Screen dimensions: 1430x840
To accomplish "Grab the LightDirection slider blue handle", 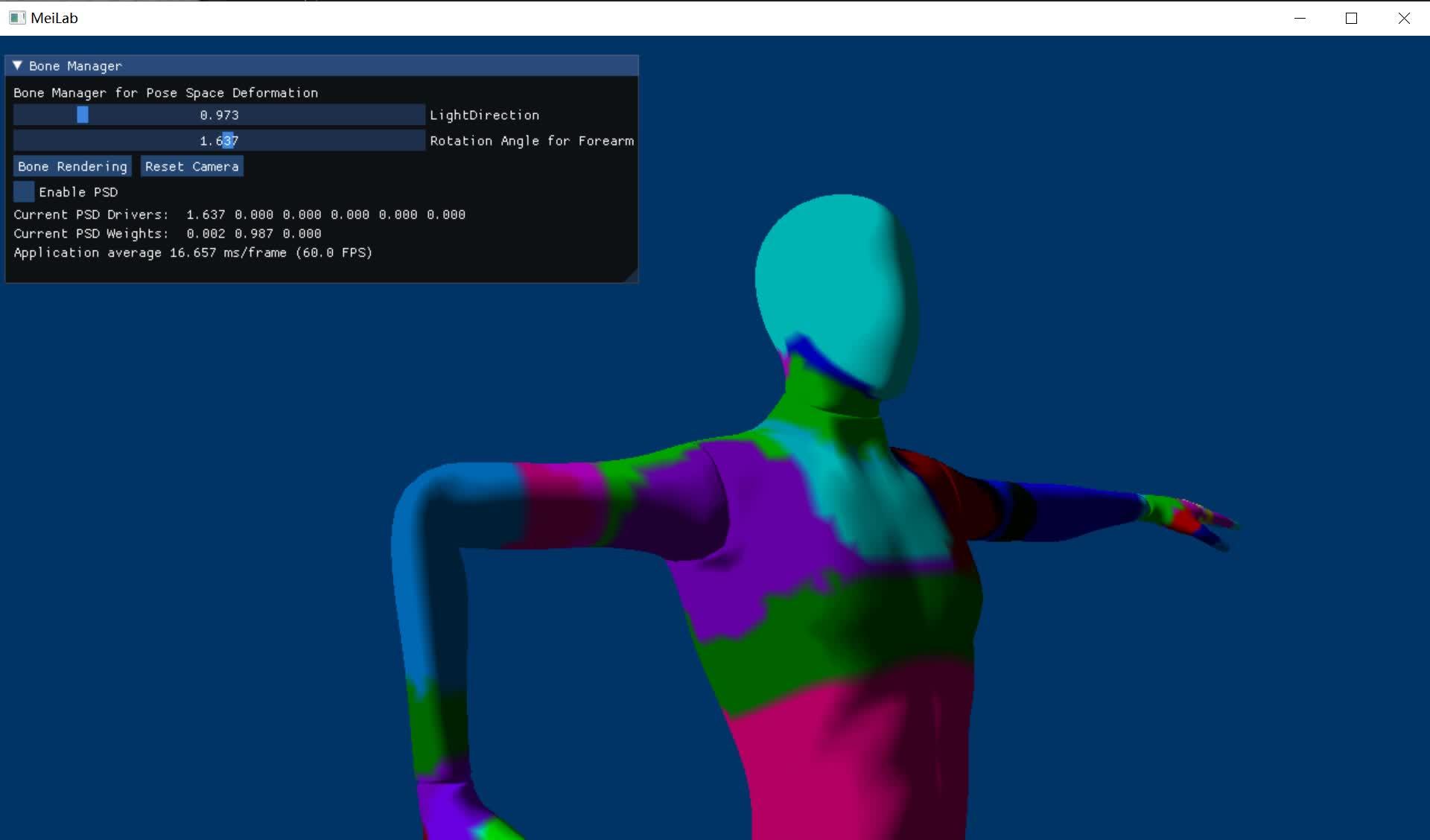I will 83,115.
